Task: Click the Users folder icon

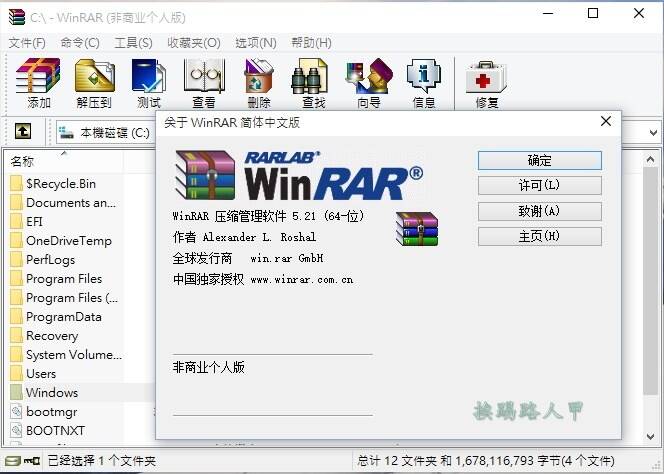Action: (x=16, y=374)
